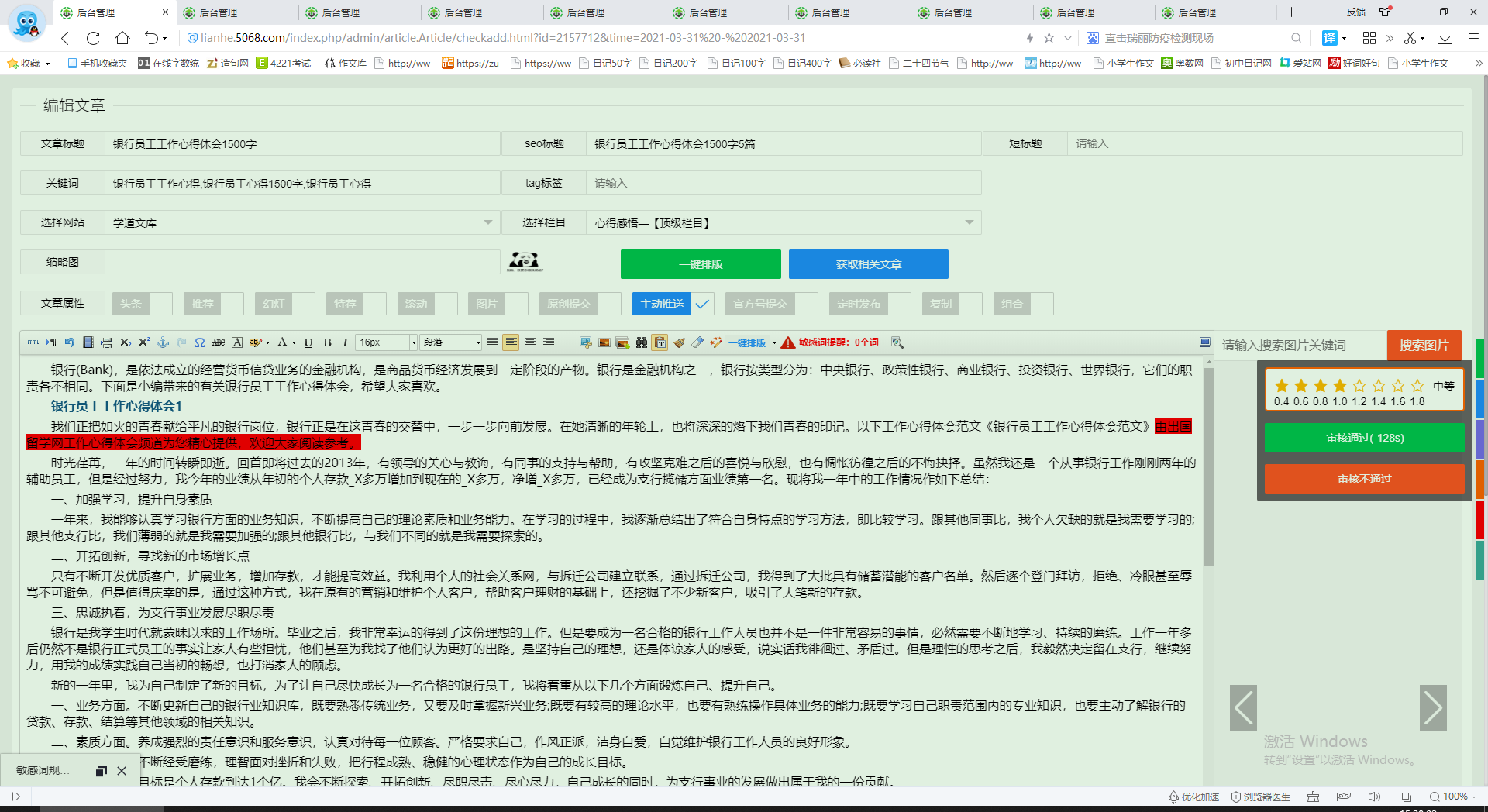Viewport: 1488px width, 812px height.
Task: Click the orange 审核不通过 button
Action: pos(1364,479)
